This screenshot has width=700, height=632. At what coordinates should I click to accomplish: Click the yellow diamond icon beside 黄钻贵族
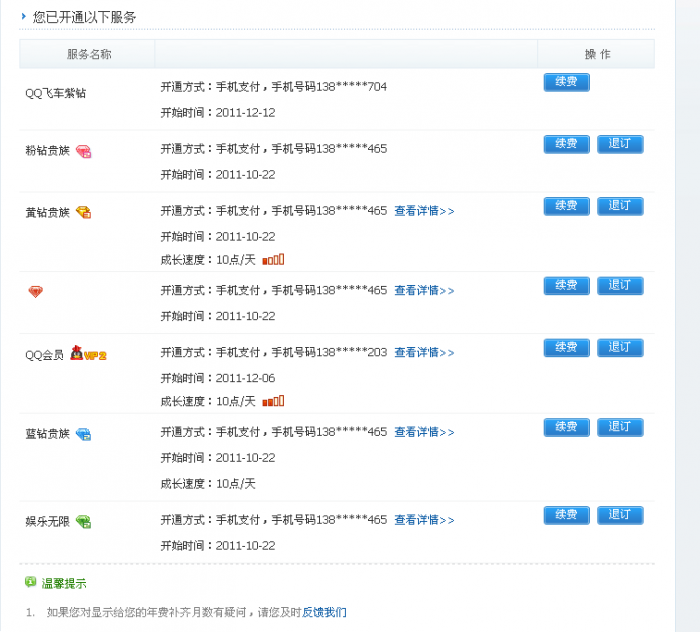click(83, 212)
